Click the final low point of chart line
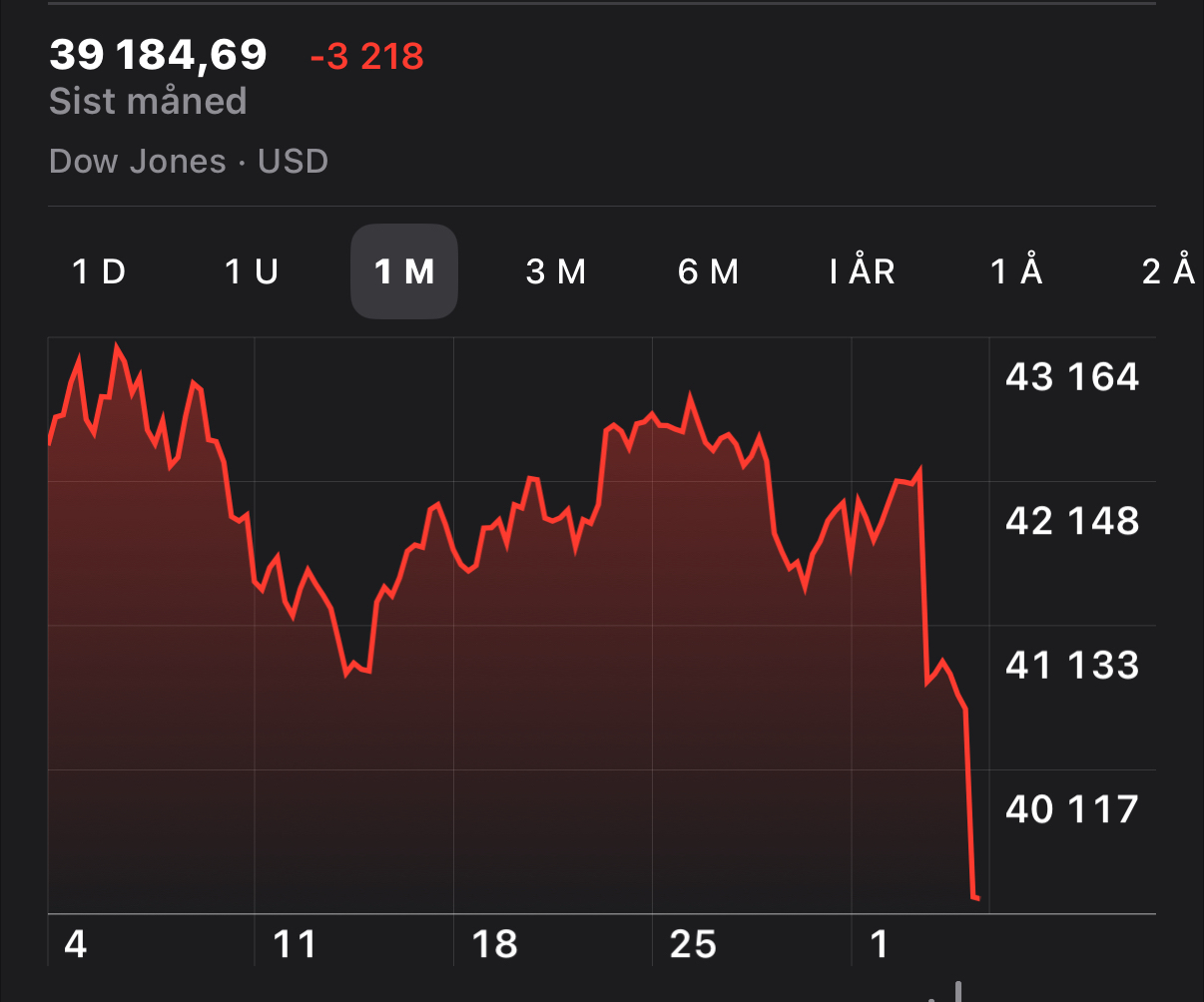This screenshot has height=1002, width=1204. point(976,898)
